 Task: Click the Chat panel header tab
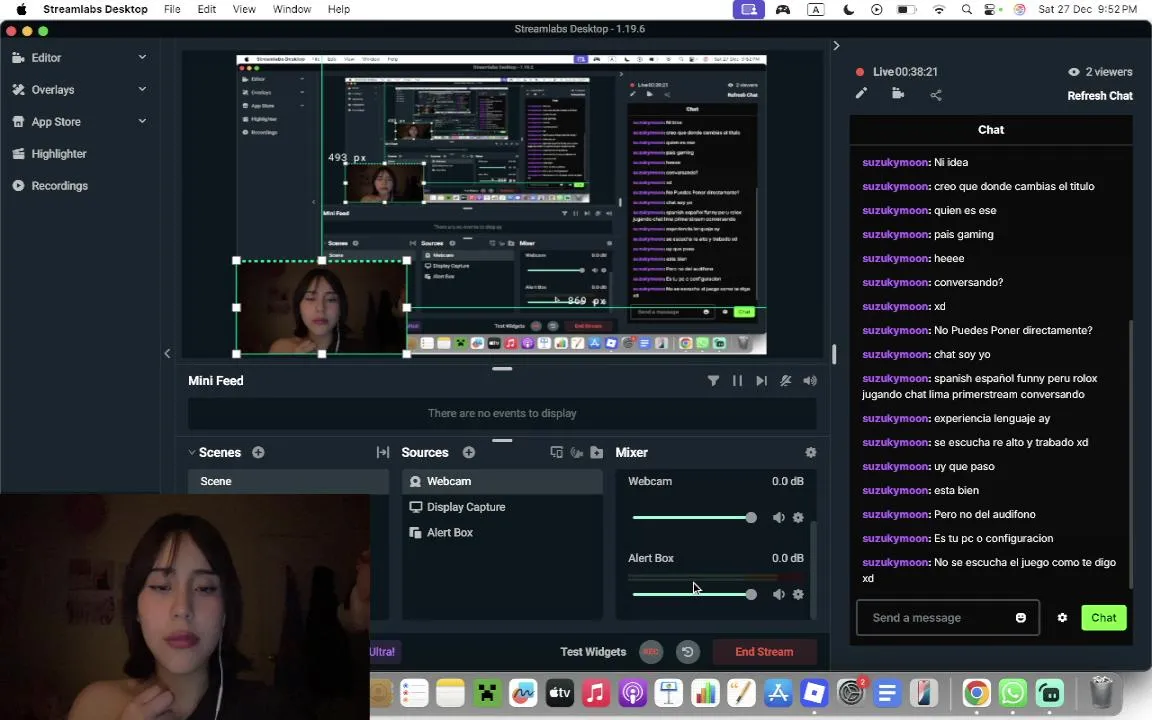click(x=990, y=129)
